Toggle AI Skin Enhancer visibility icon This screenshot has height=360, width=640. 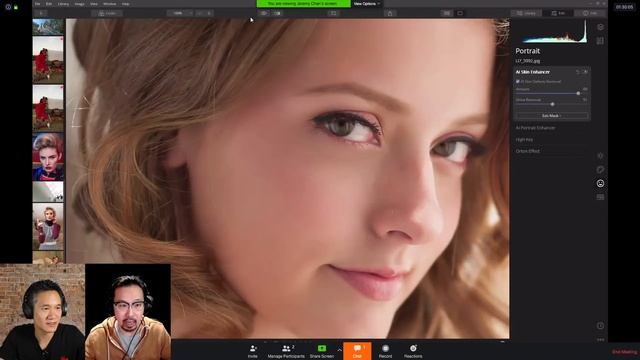(x=585, y=72)
